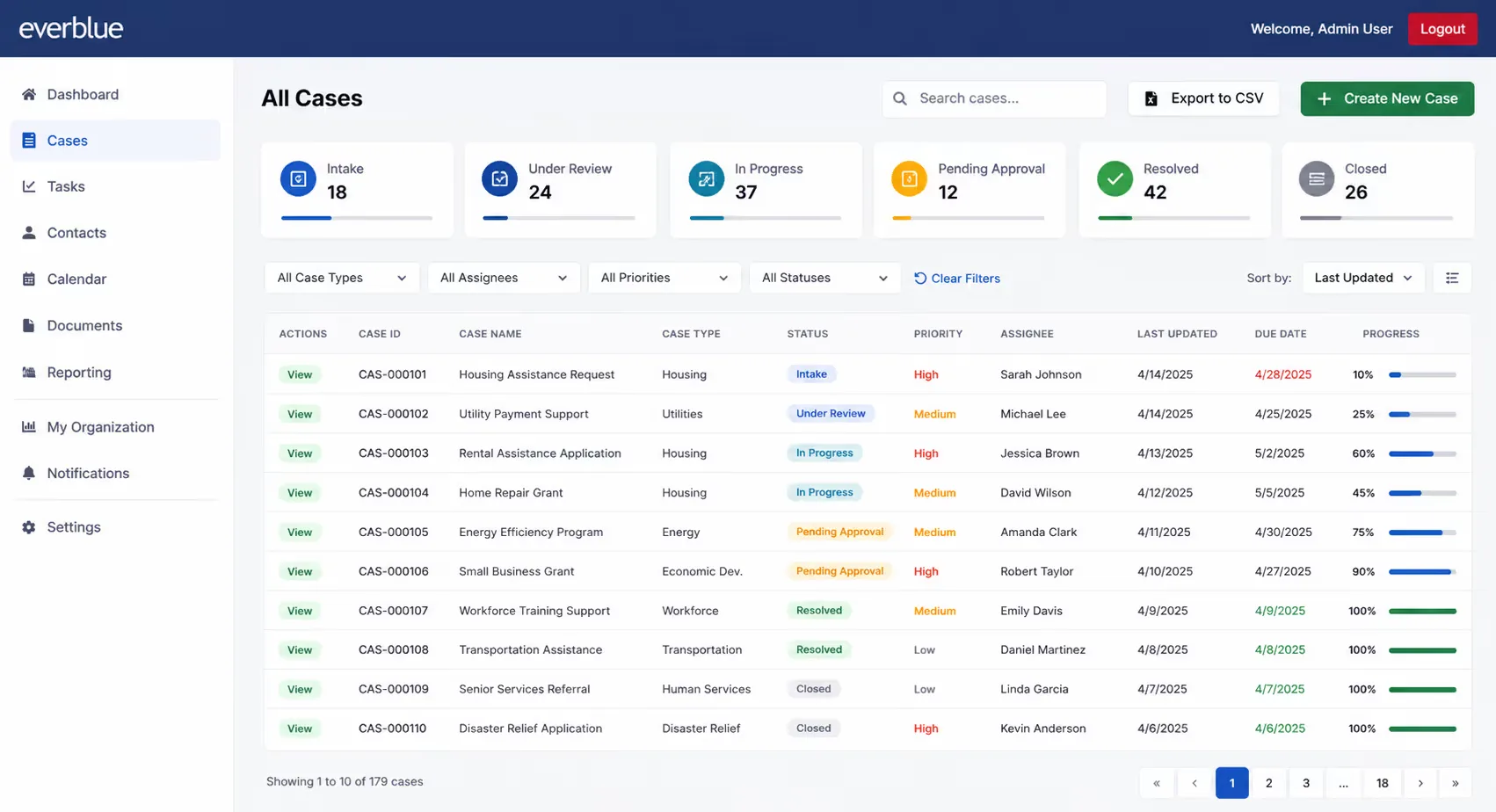
Task: Click the Pending Approval card icon
Action: [909, 179]
